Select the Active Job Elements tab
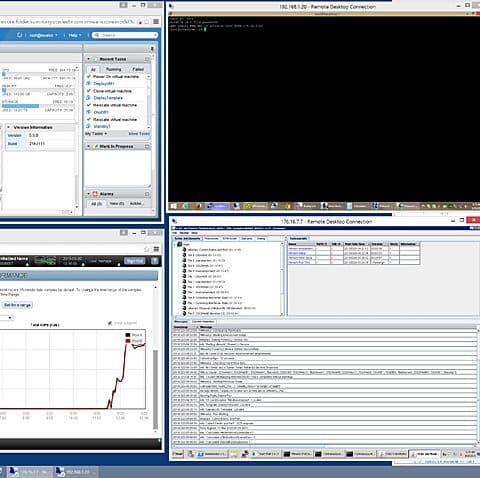This screenshot has width=480, height=478. [188, 239]
